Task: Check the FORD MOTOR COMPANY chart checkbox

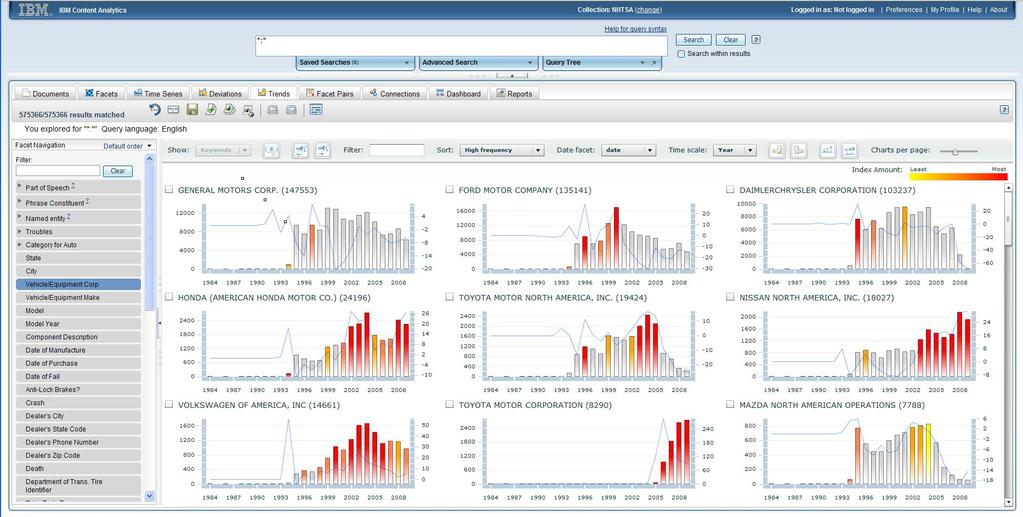Action: point(450,189)
